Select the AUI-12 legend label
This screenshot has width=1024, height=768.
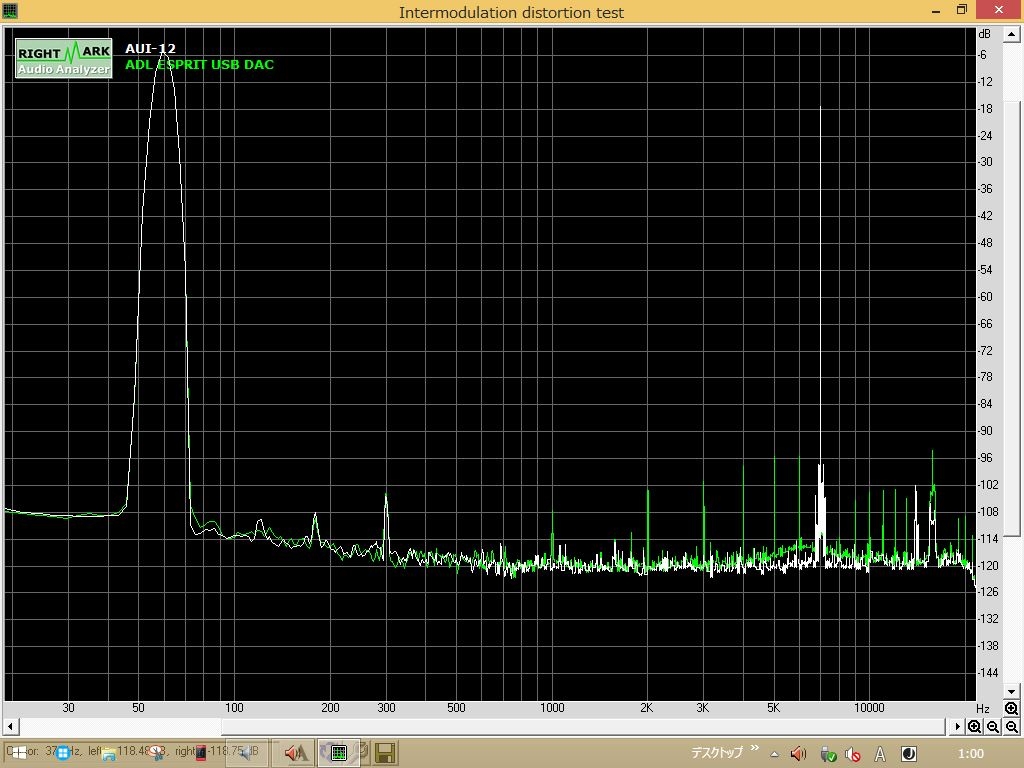(x=150, y=48)
